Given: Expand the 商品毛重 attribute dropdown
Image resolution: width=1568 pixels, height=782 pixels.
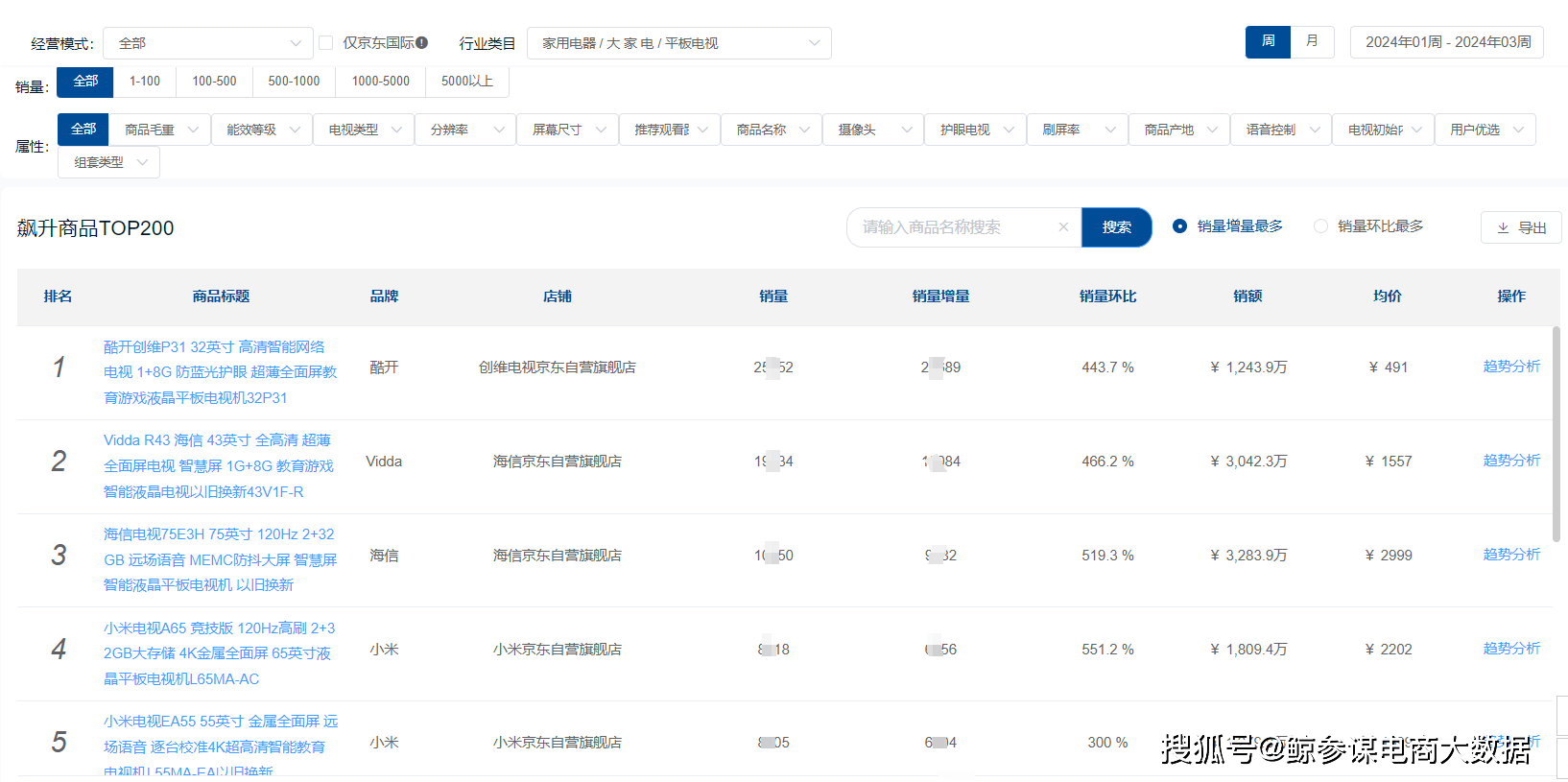Looking at the screenshot, I should click(x=160, y=130).
